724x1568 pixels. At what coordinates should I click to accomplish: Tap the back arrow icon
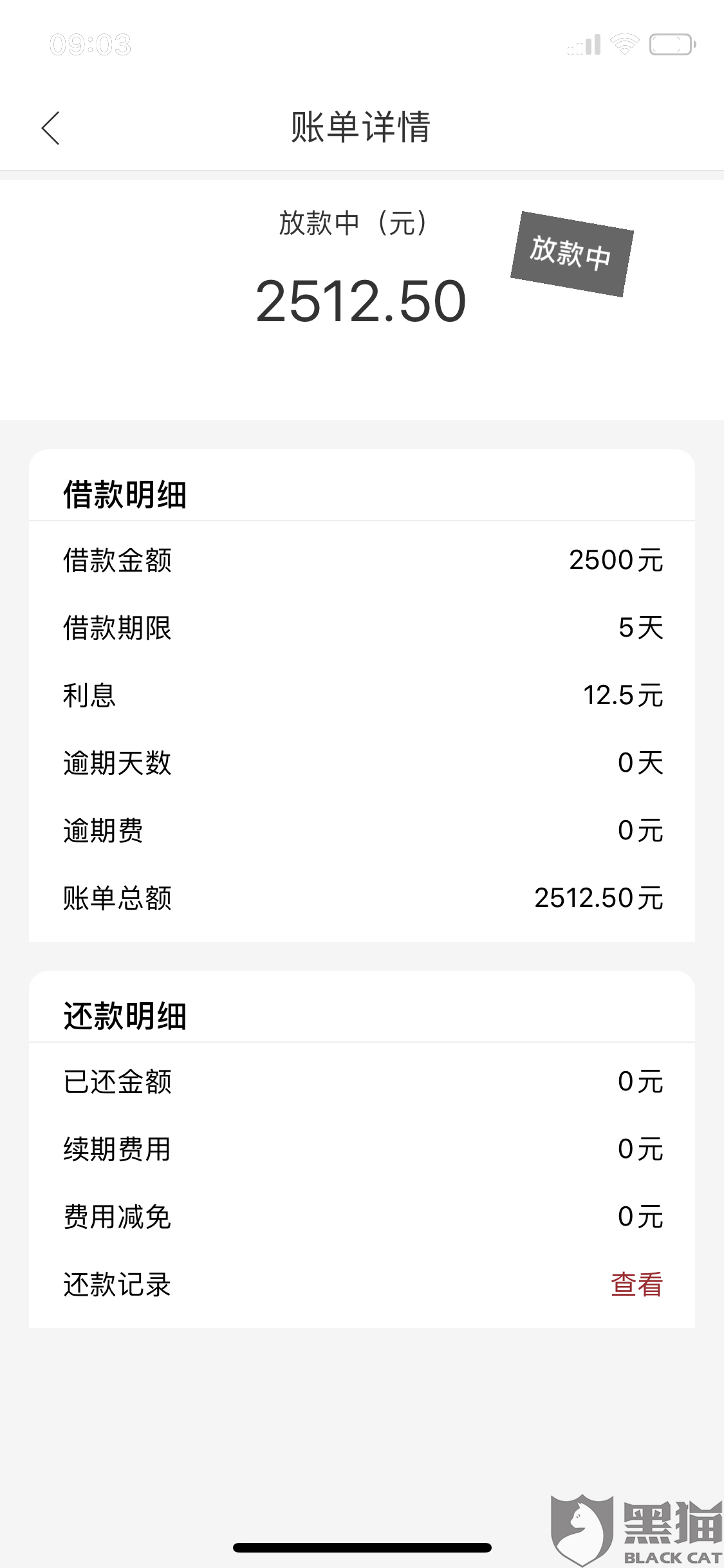(51, 128)
